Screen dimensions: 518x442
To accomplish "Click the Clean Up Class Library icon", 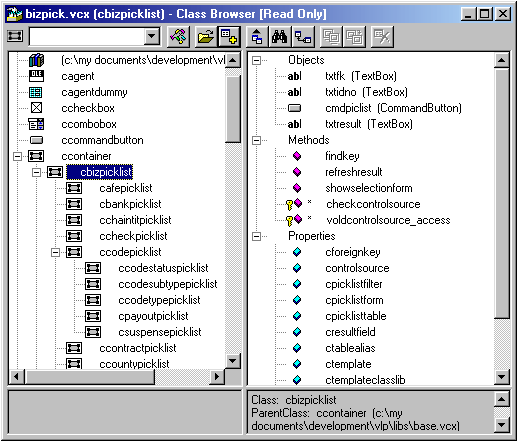I will pos(382,36).
